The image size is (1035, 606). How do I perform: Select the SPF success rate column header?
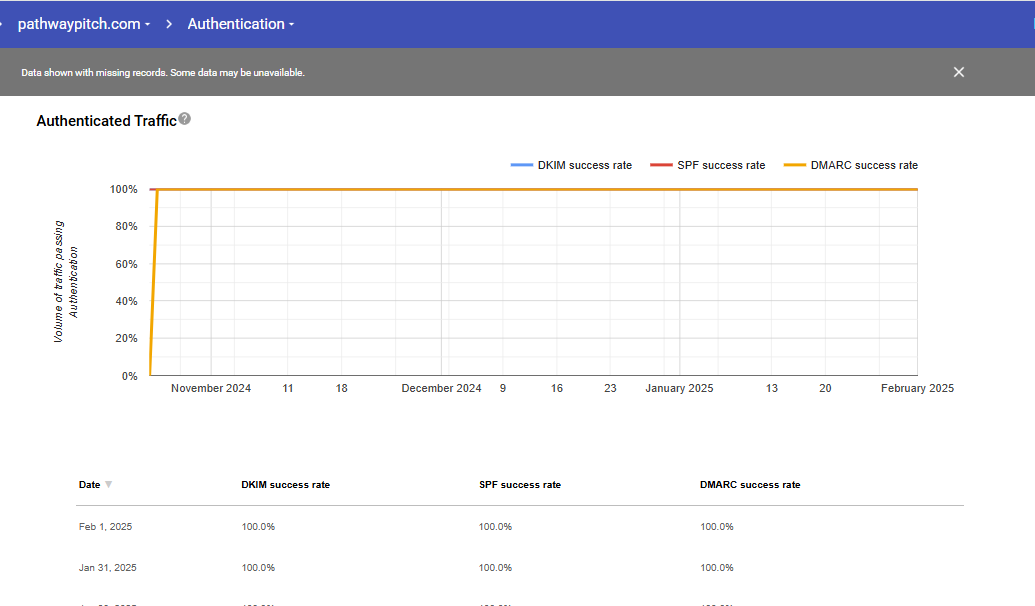click(x=520, y=485)
